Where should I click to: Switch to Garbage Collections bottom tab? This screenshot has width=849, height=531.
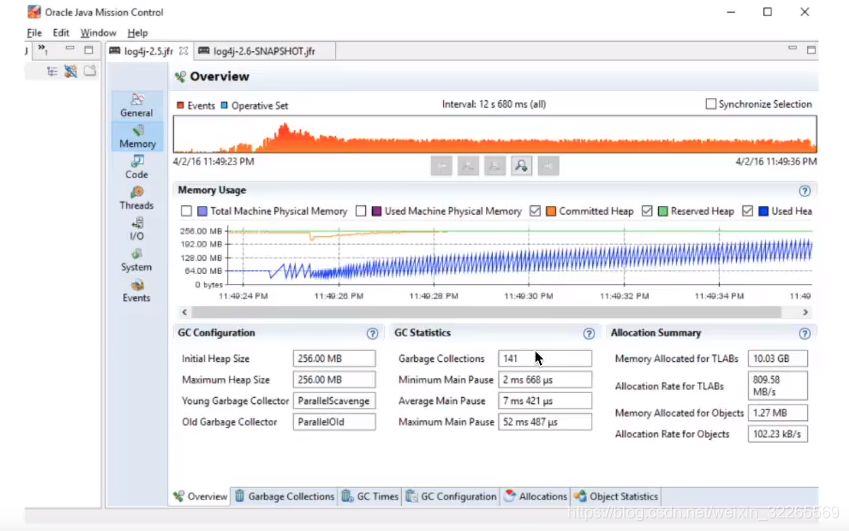click(285, 496)
